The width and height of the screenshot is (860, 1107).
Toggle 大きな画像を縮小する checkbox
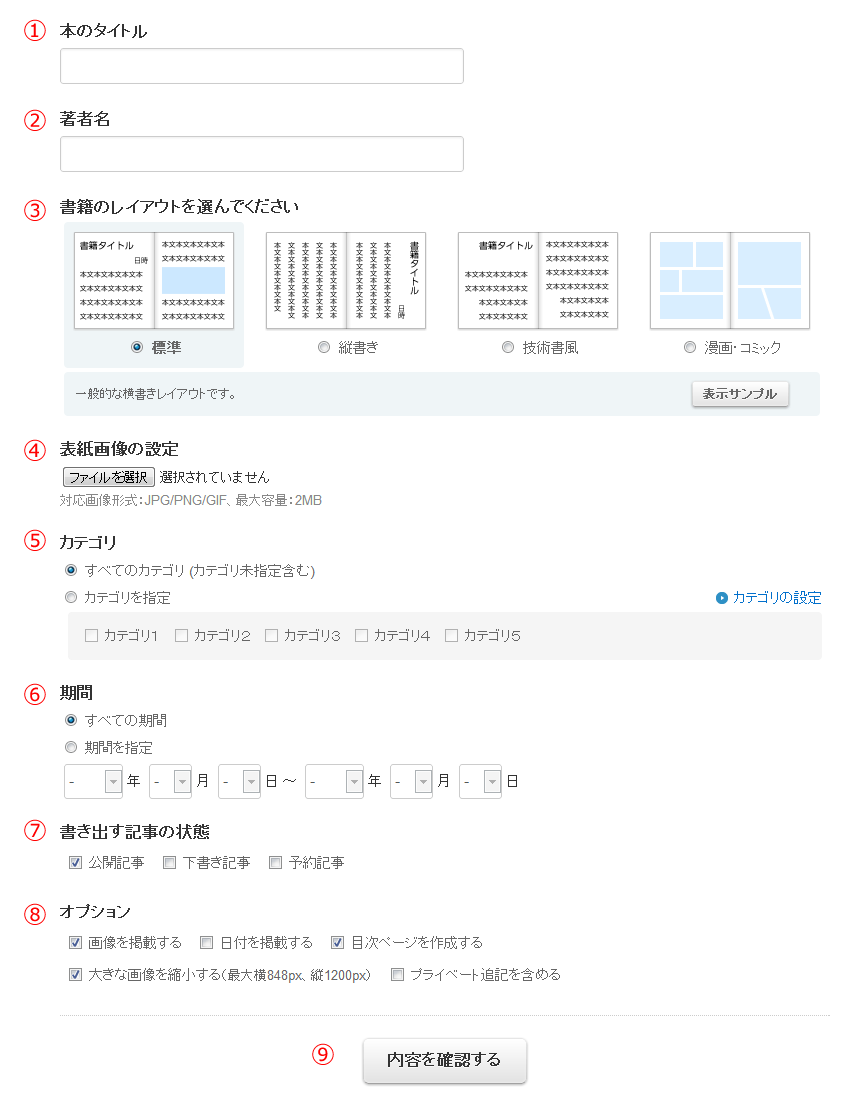[x=76, y=975]
